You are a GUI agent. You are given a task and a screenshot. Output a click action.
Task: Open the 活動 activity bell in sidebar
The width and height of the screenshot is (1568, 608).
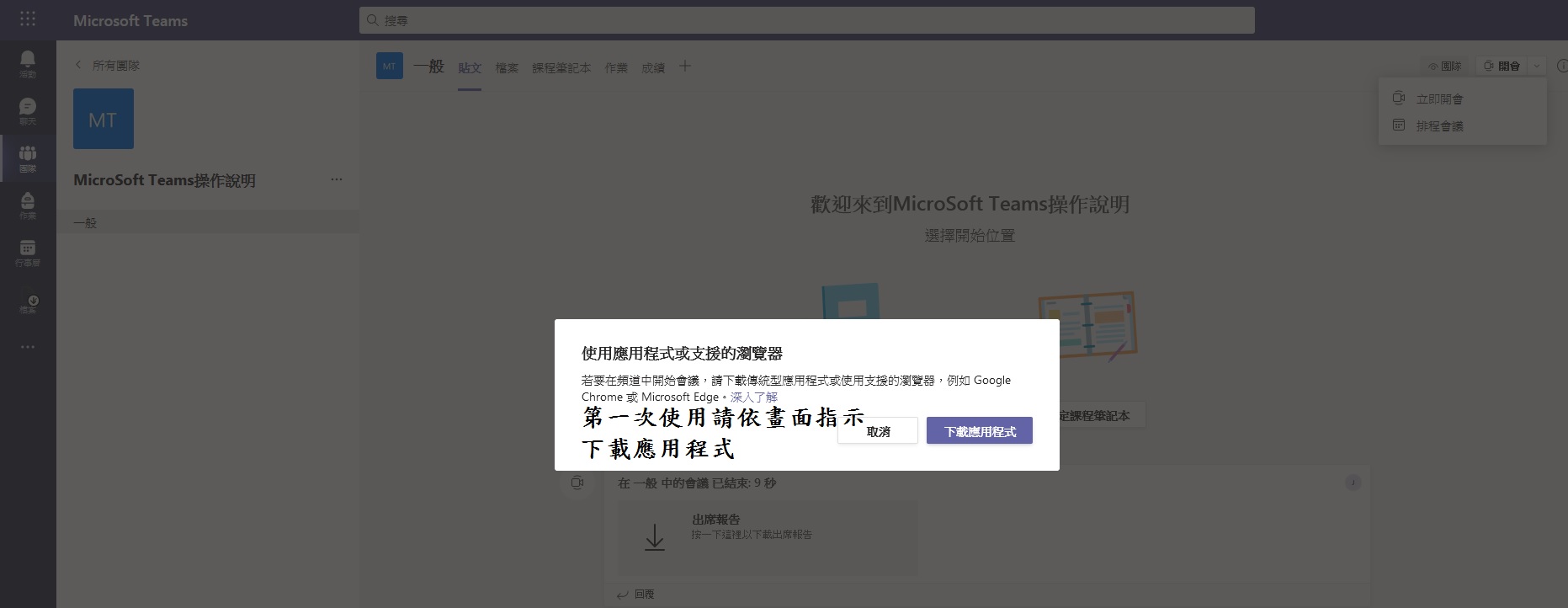(28, 63)
